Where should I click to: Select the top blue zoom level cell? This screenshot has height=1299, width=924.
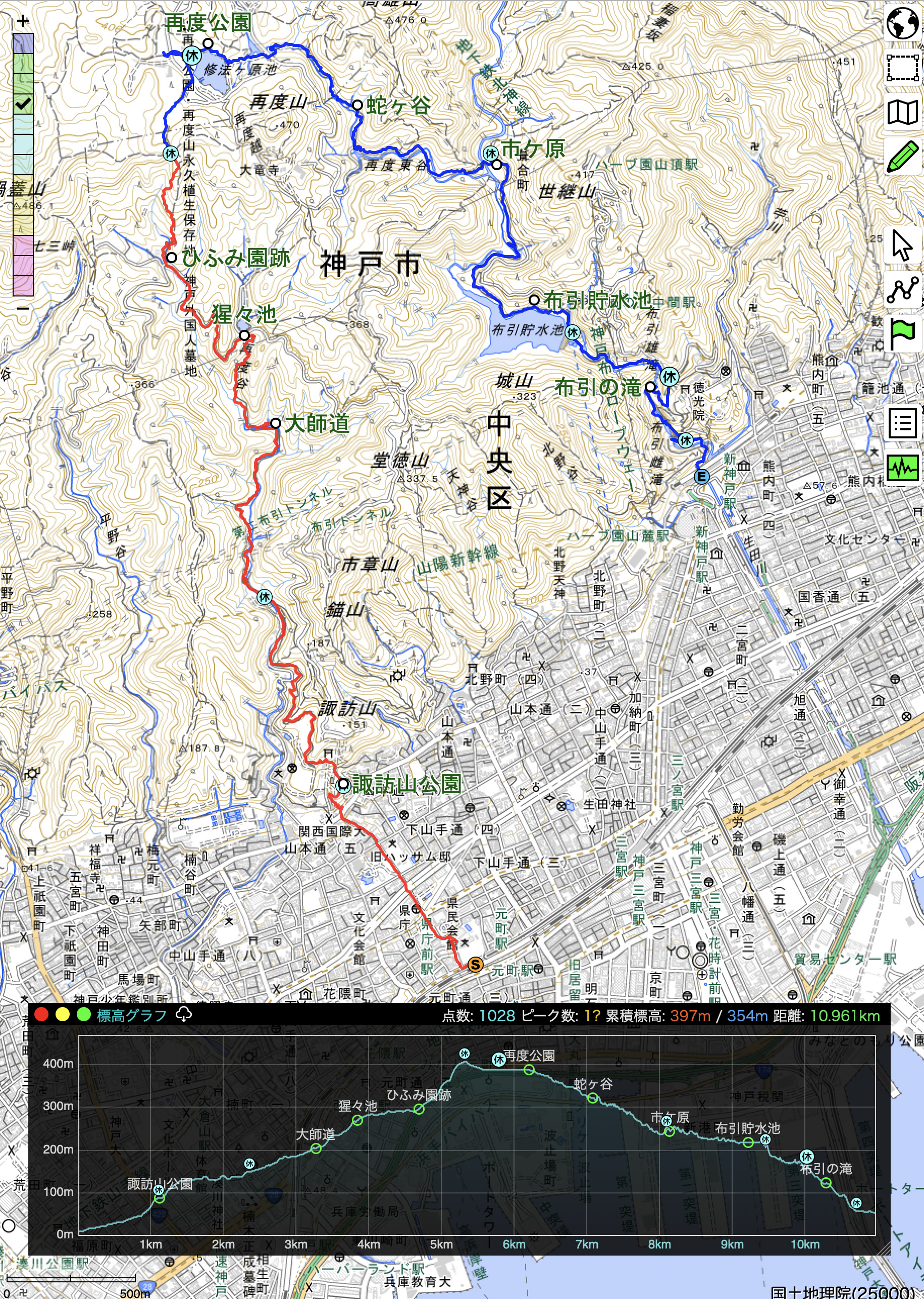point(23,44)
